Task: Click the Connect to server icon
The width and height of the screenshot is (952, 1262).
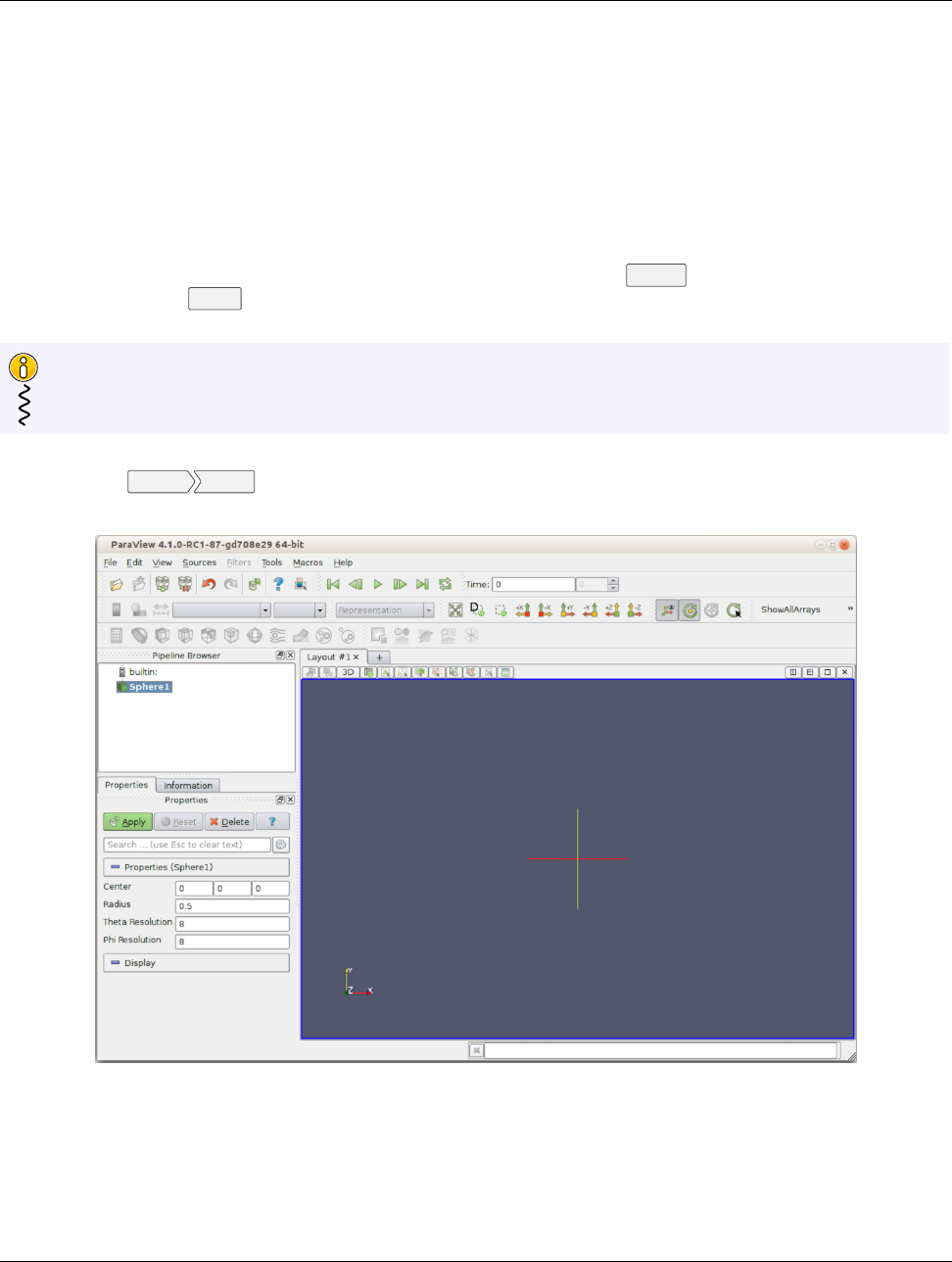Action: [163, 585]
